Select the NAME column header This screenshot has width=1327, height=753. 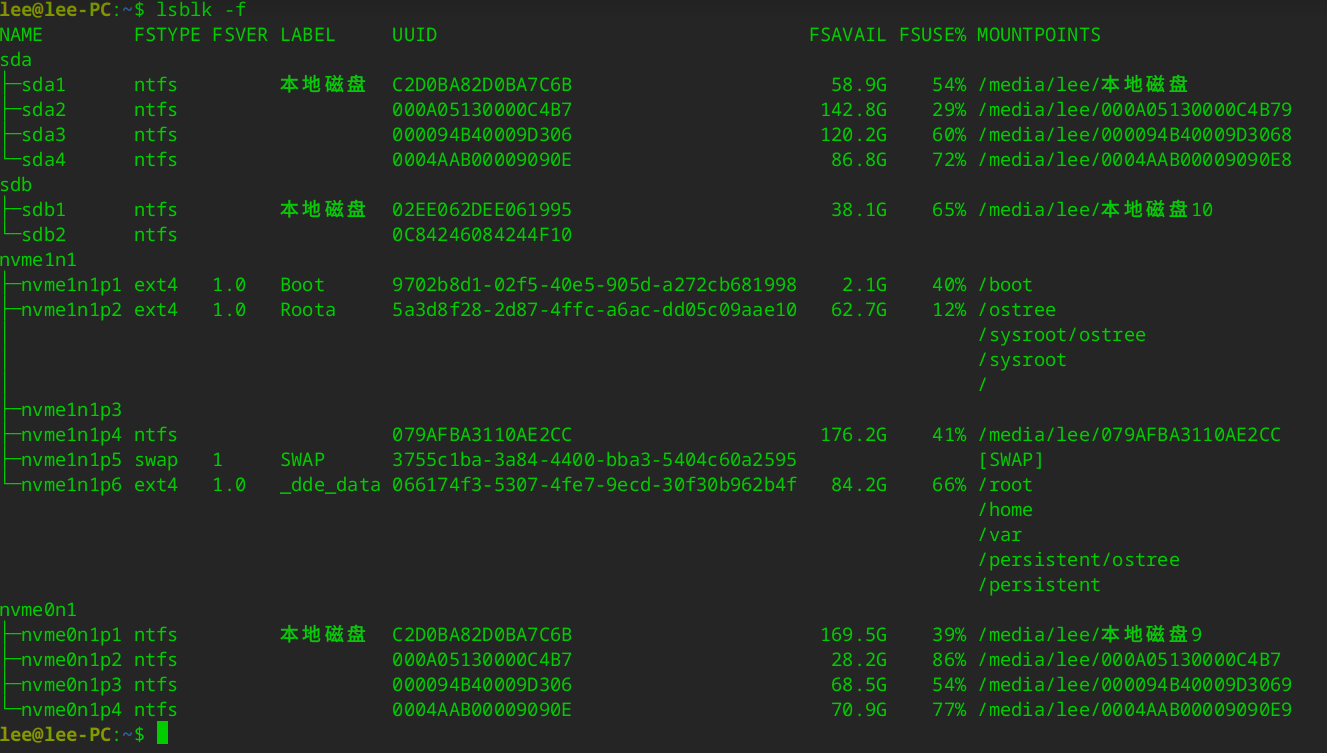click(22, 35)
